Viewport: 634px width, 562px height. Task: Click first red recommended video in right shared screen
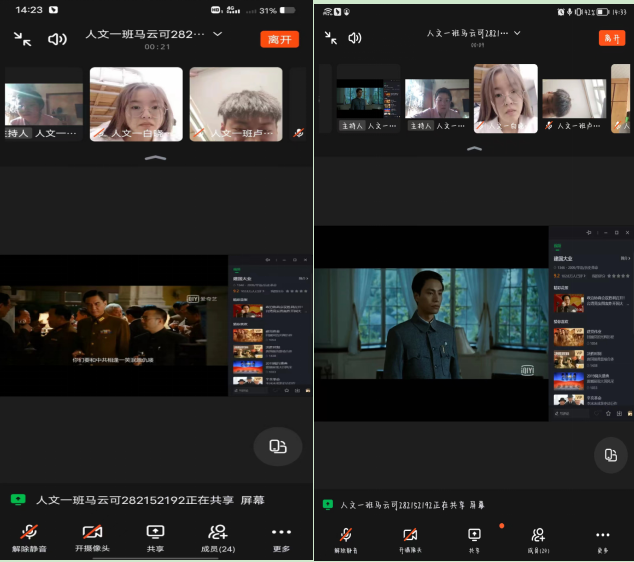(568, 303)
